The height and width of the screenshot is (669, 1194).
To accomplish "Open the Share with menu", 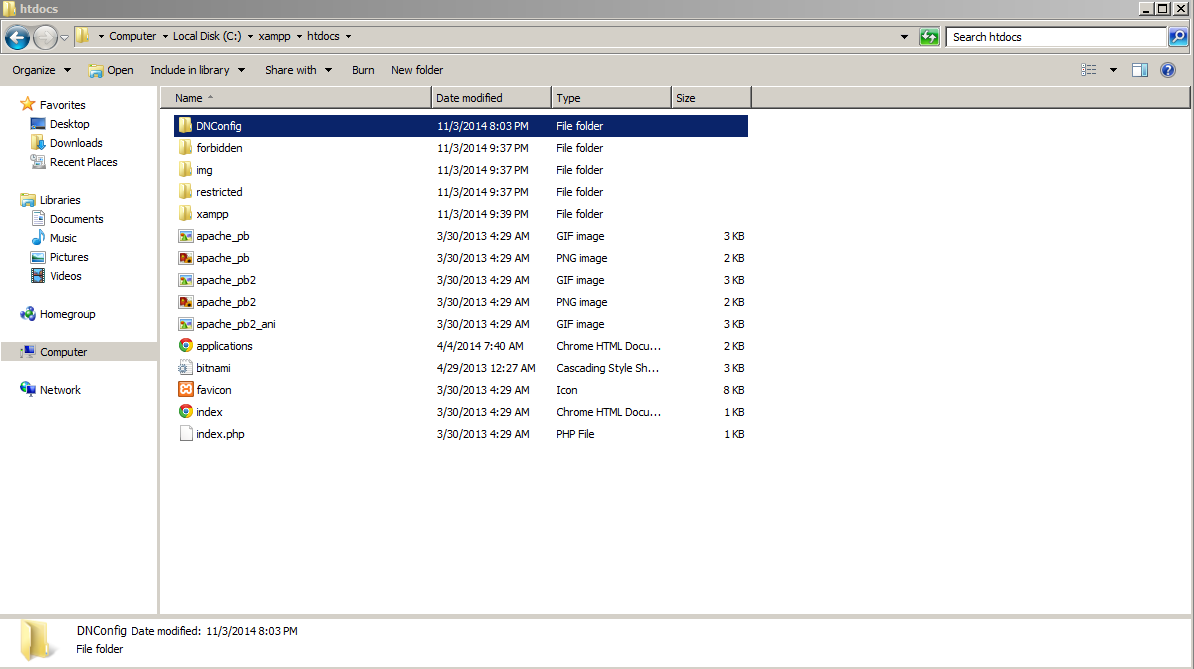I will pos(298,70).
